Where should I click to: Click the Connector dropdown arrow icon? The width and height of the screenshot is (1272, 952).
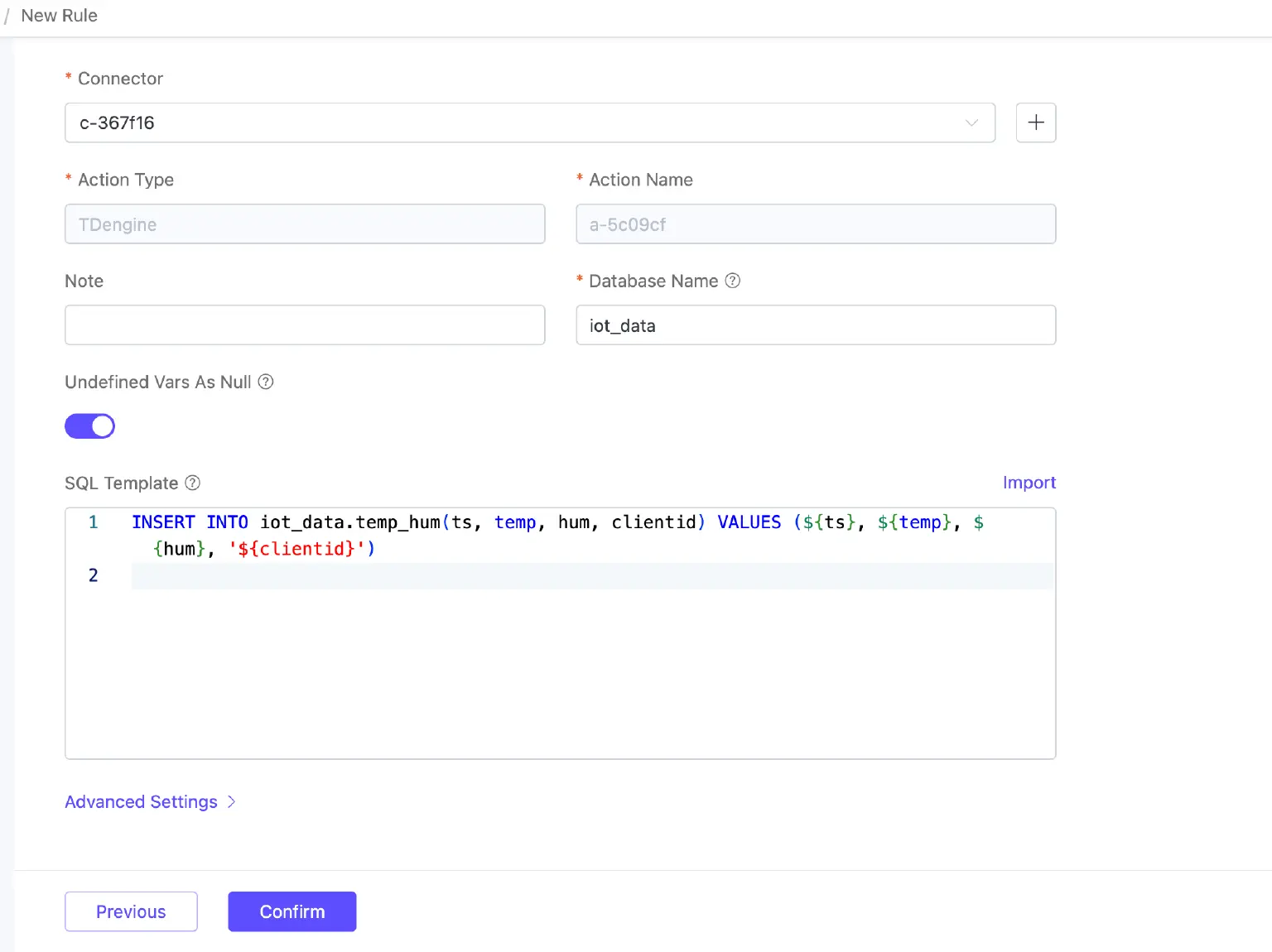(971, 123)
